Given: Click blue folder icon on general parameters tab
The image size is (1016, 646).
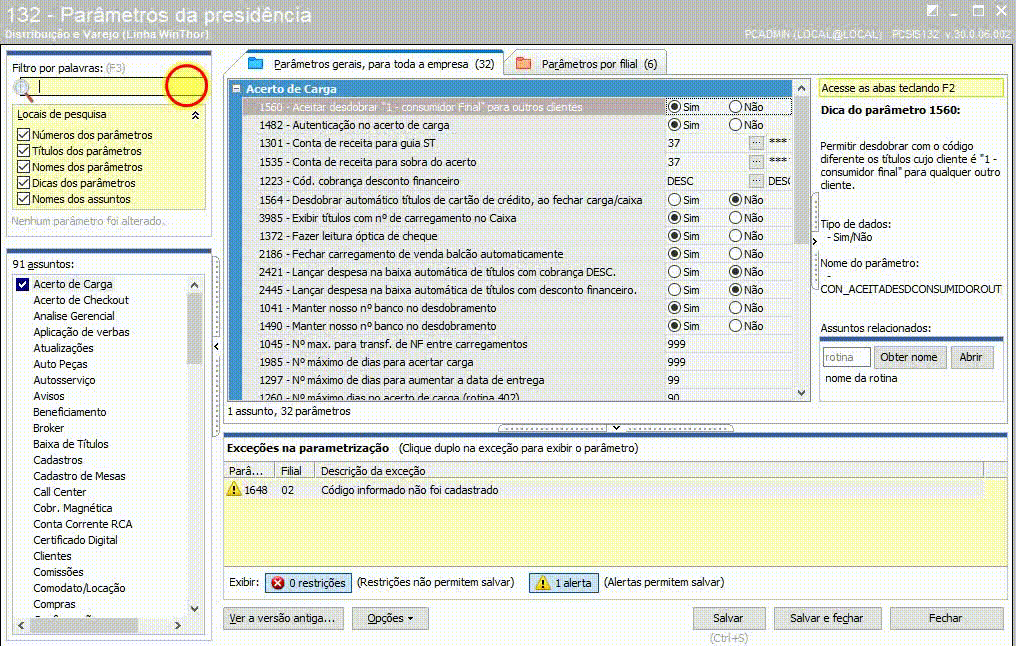Looking at the screenshot, I should 255,63.
